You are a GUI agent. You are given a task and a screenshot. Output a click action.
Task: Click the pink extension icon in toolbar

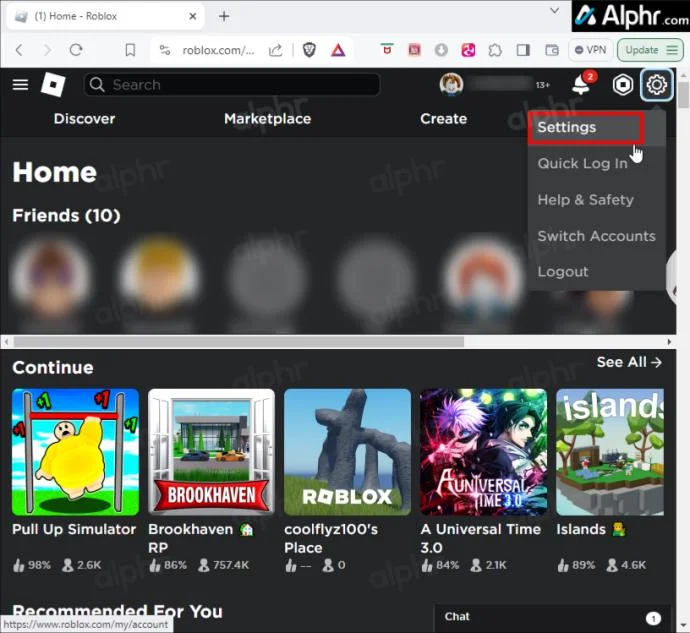pyautogui.click(x=468, y=50)
